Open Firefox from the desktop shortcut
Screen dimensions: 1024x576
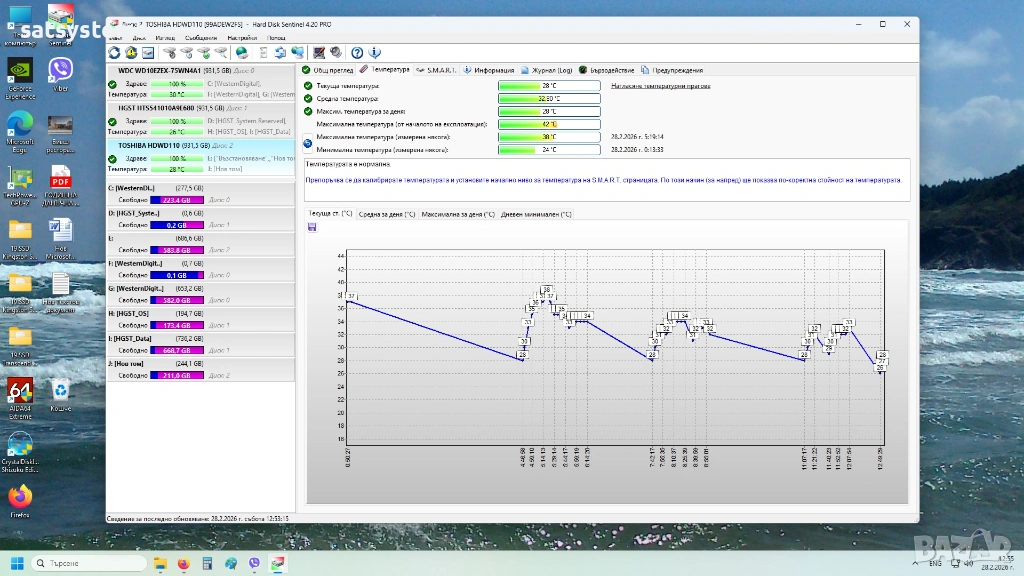click(x=20, y=499)
